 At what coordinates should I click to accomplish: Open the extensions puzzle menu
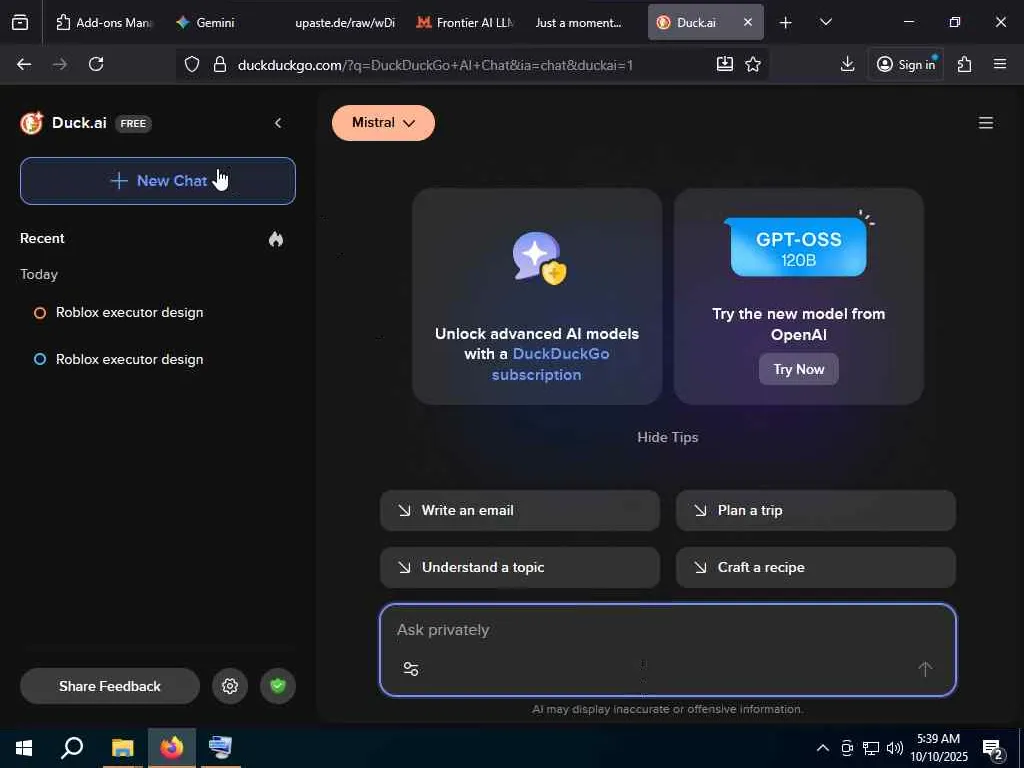pos(965,64)
